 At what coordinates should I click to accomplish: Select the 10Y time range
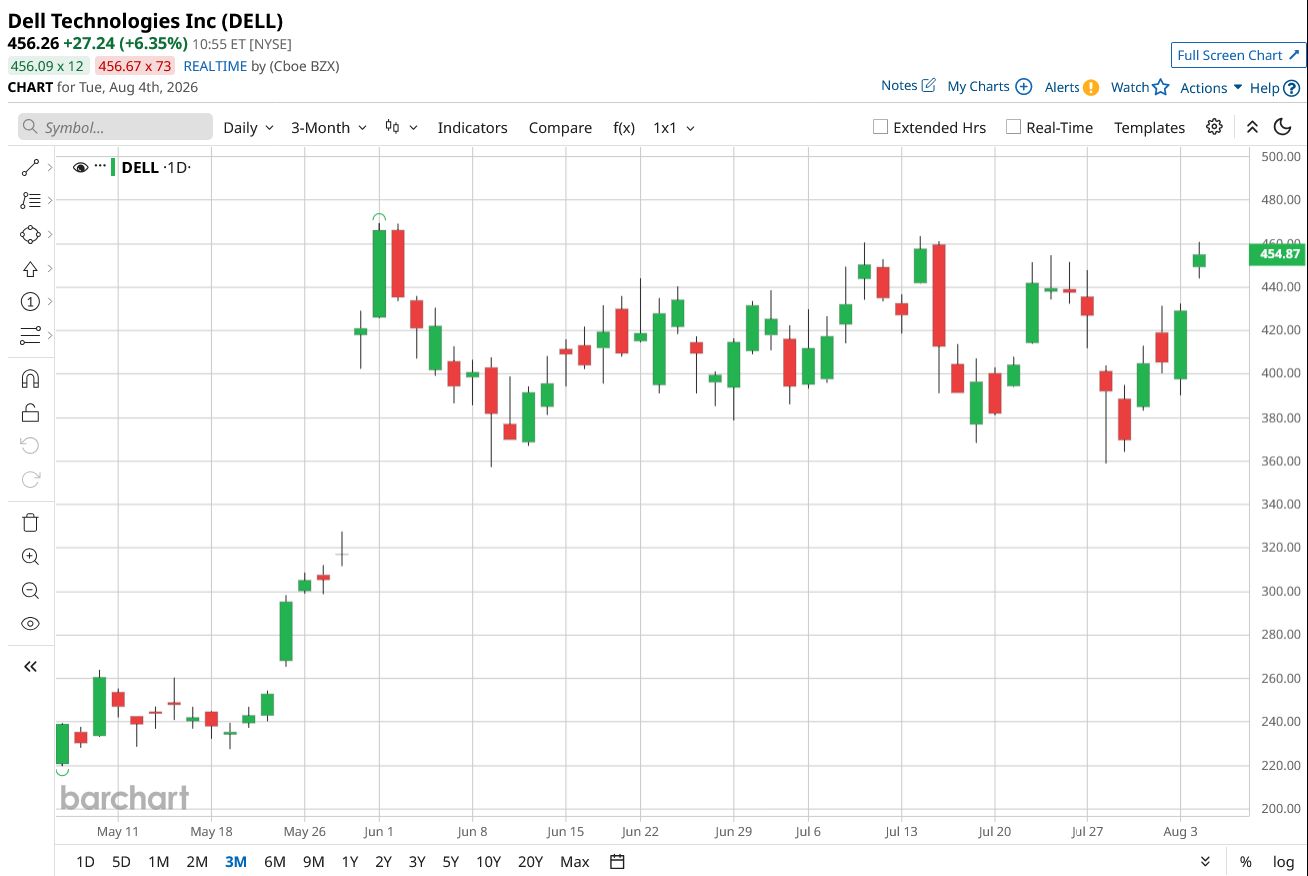click(x=489, y=862)
